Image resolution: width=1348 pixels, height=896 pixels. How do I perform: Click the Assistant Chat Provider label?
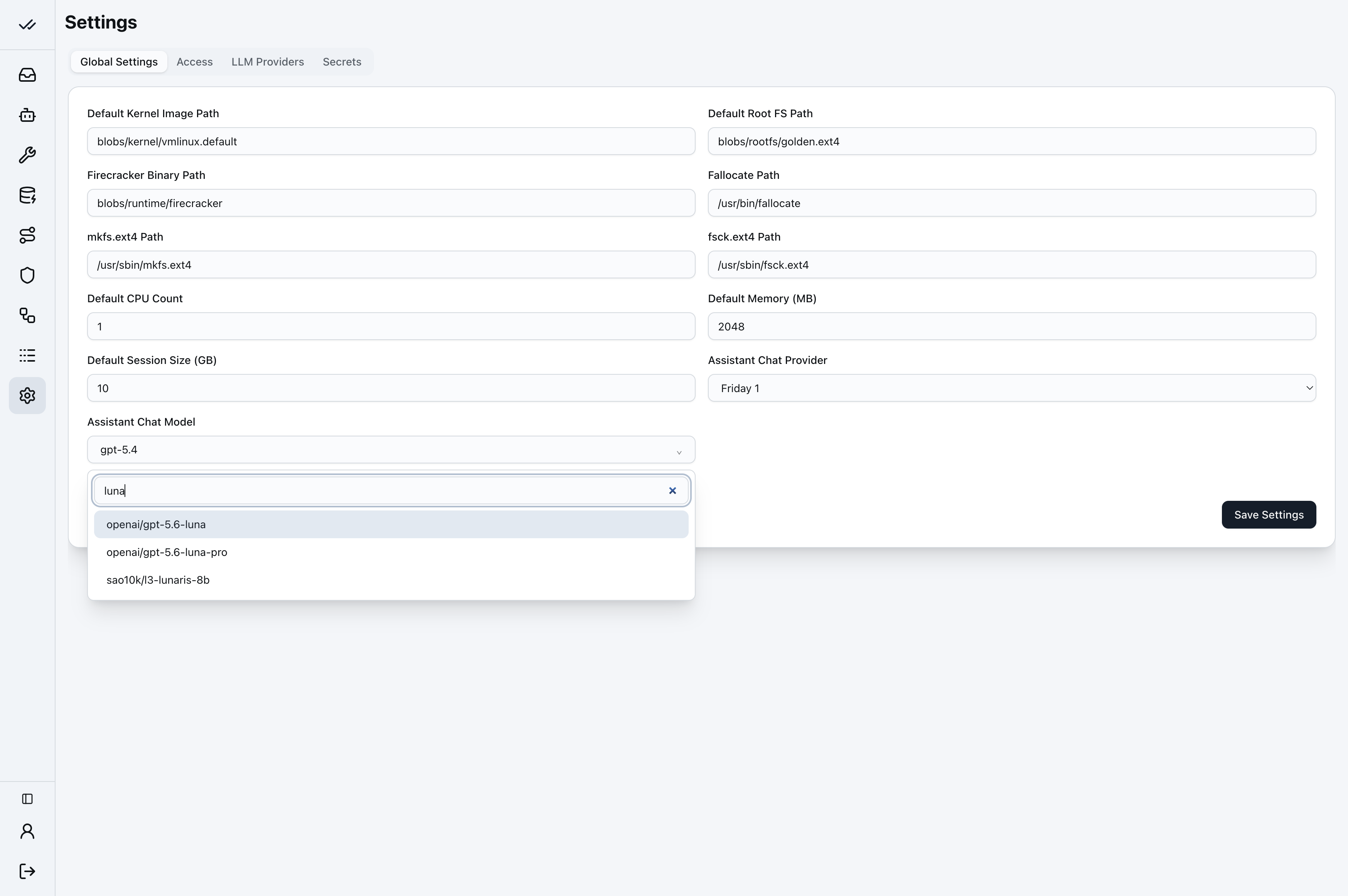(767, 360)
